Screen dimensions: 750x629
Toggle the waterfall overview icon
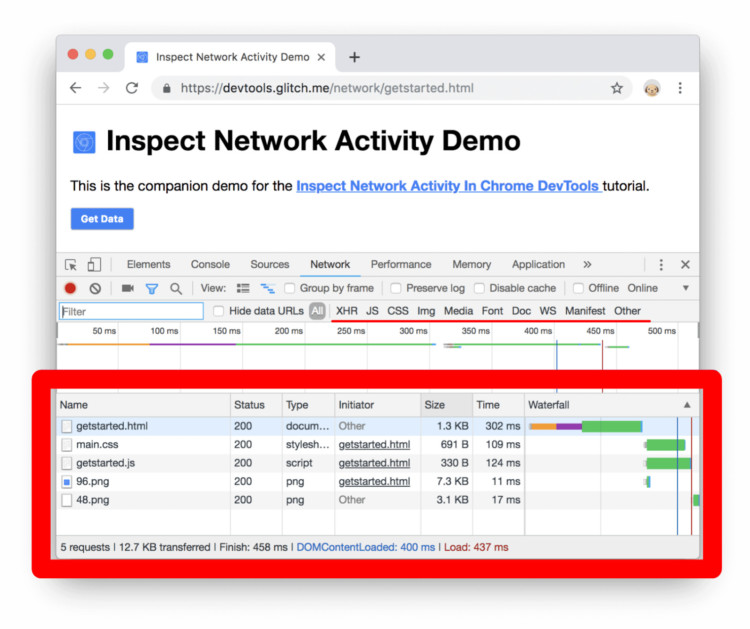(x=267, y=288)
